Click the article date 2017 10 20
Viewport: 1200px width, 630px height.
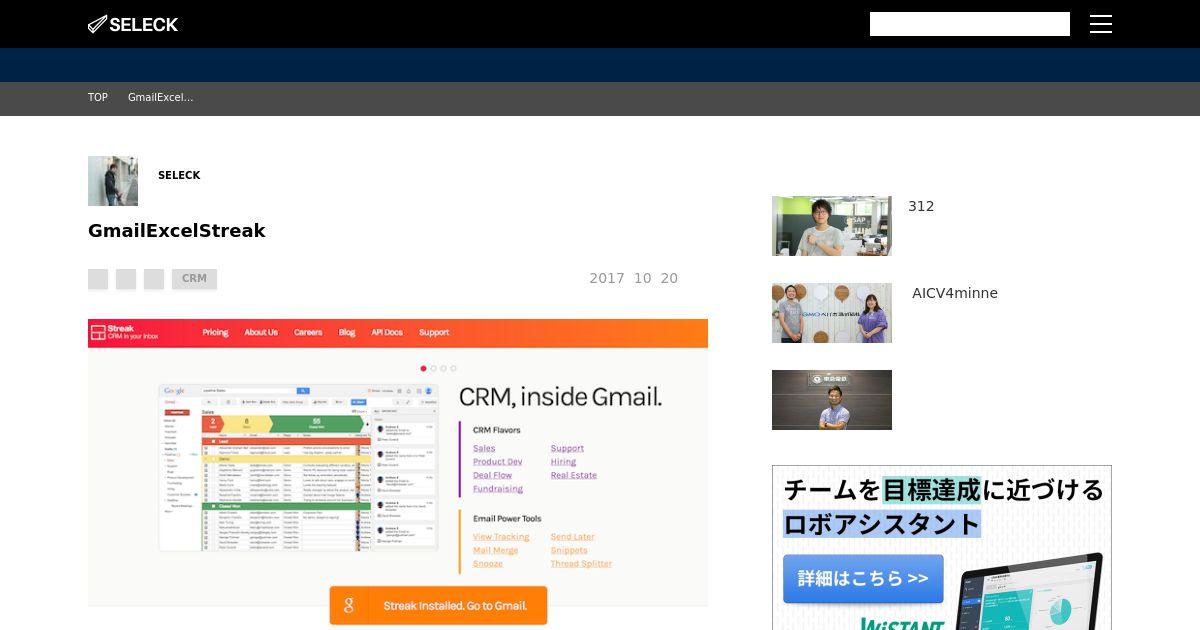634,279
